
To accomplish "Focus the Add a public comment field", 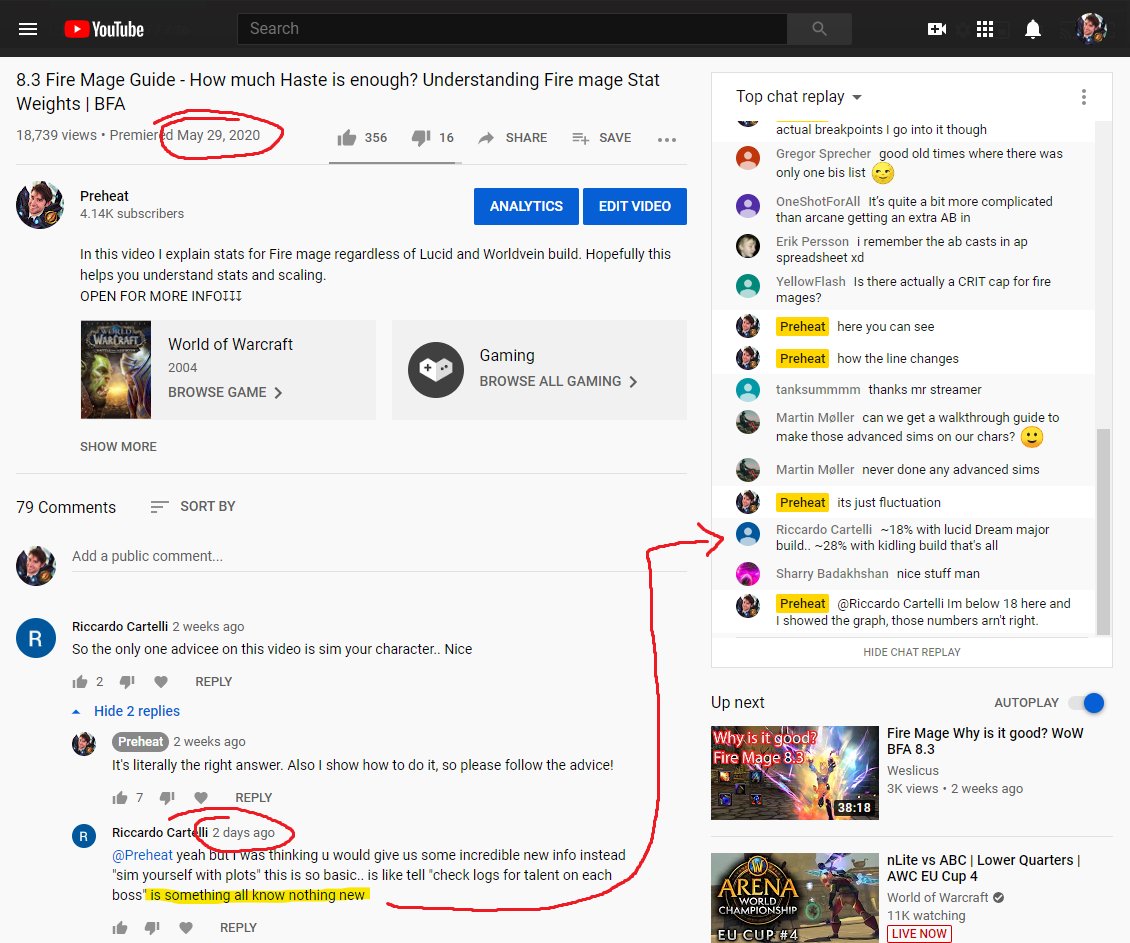I will (x=379, y=556).
